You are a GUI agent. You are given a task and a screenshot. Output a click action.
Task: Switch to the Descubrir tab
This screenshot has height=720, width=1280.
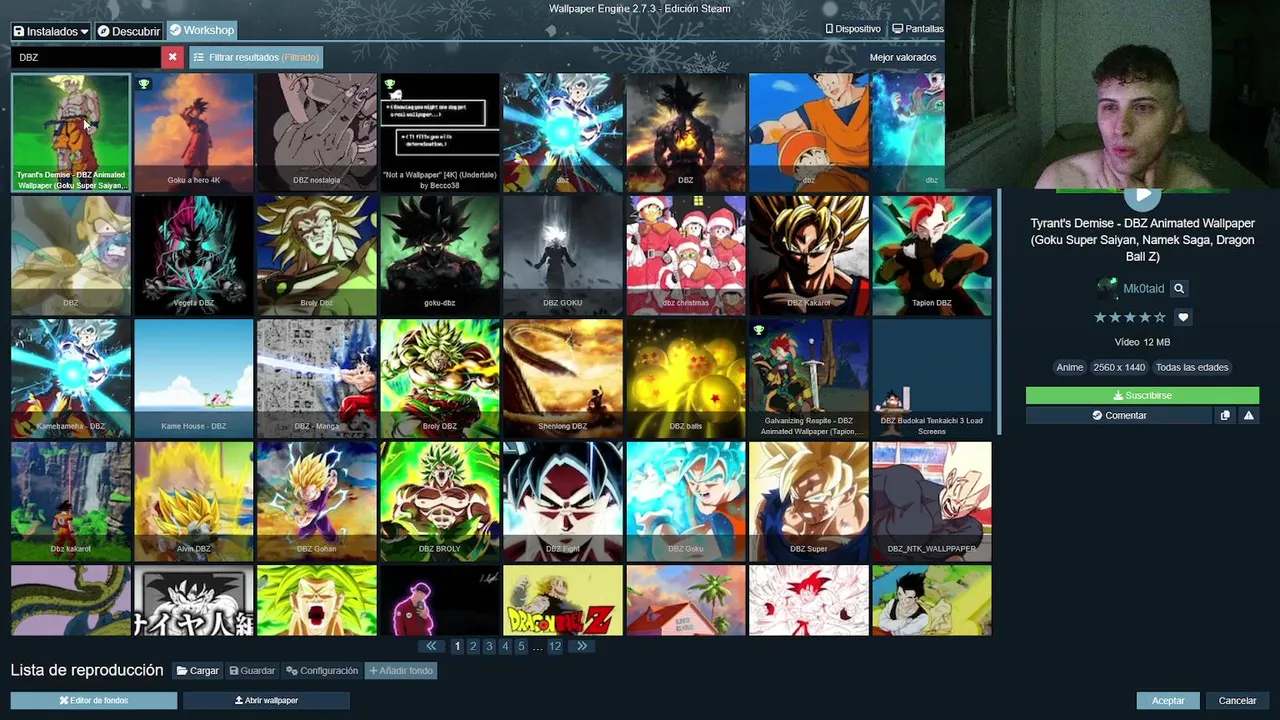click(129, 31)
